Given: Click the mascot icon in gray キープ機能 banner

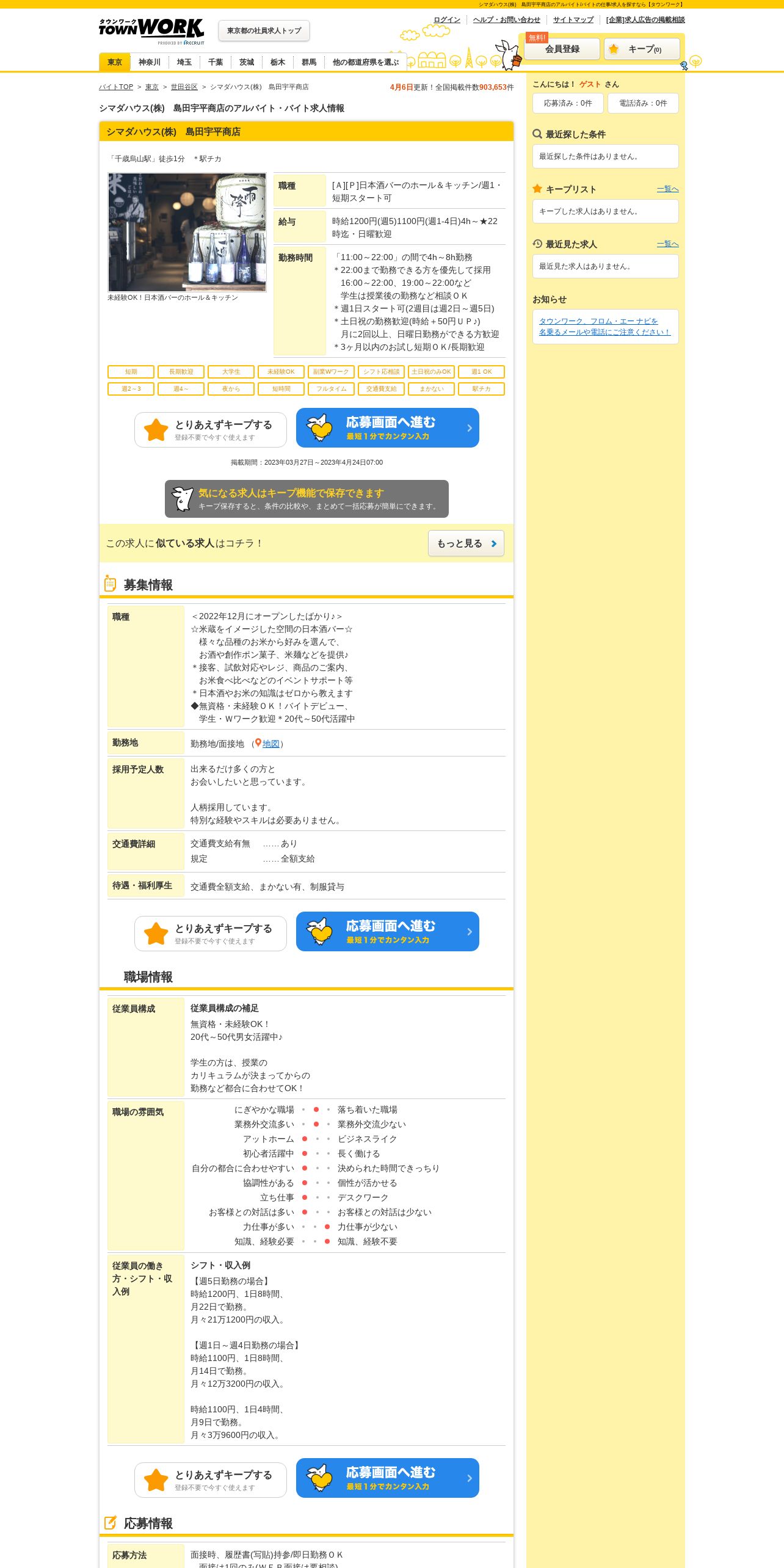Looking at the screenshot, I should click(182, 499).
